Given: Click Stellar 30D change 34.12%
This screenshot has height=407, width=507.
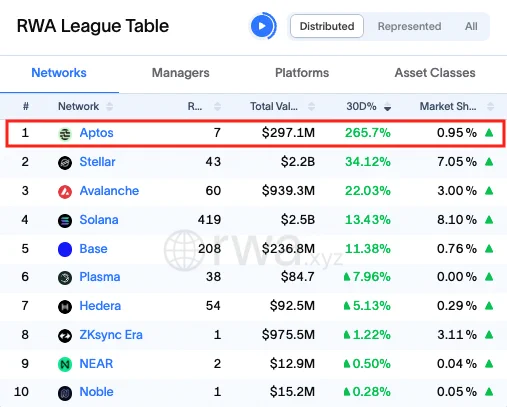Looking at the screenshot, I should click(x=368, y=162).
